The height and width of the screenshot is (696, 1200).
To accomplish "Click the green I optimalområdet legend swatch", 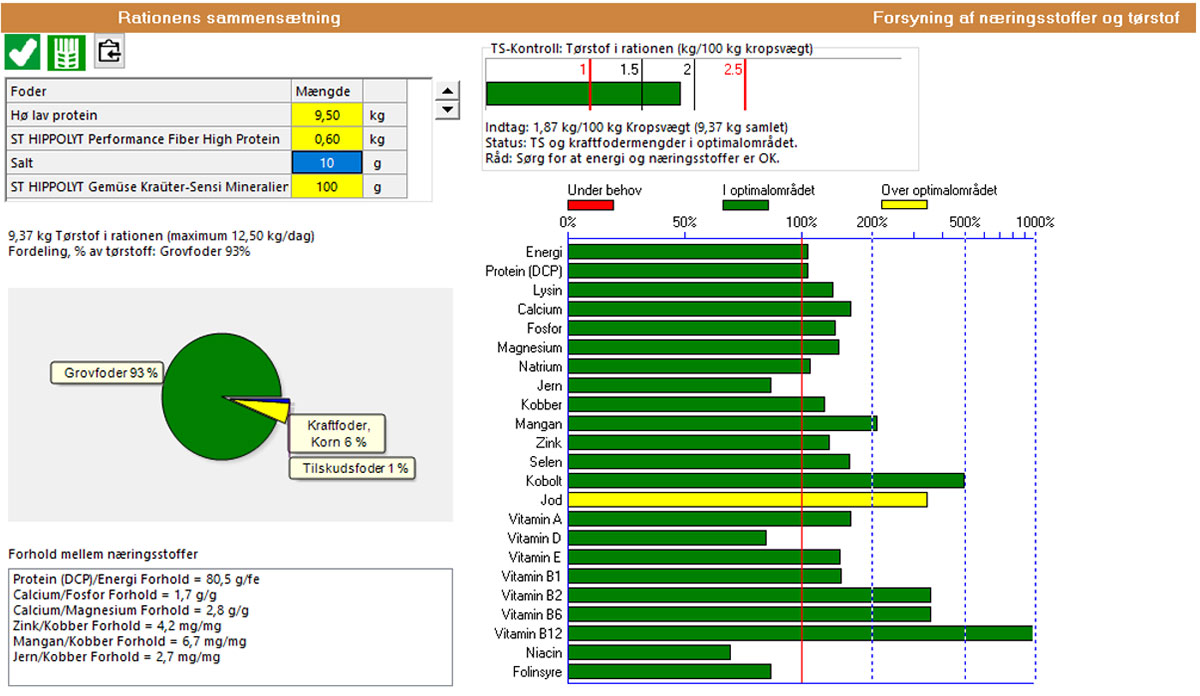I will (x=745, y=205).
